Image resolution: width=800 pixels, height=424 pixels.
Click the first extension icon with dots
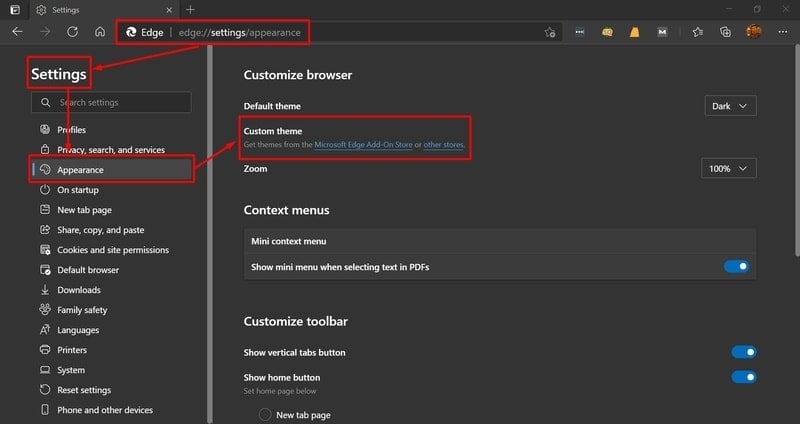click(580, 32)
